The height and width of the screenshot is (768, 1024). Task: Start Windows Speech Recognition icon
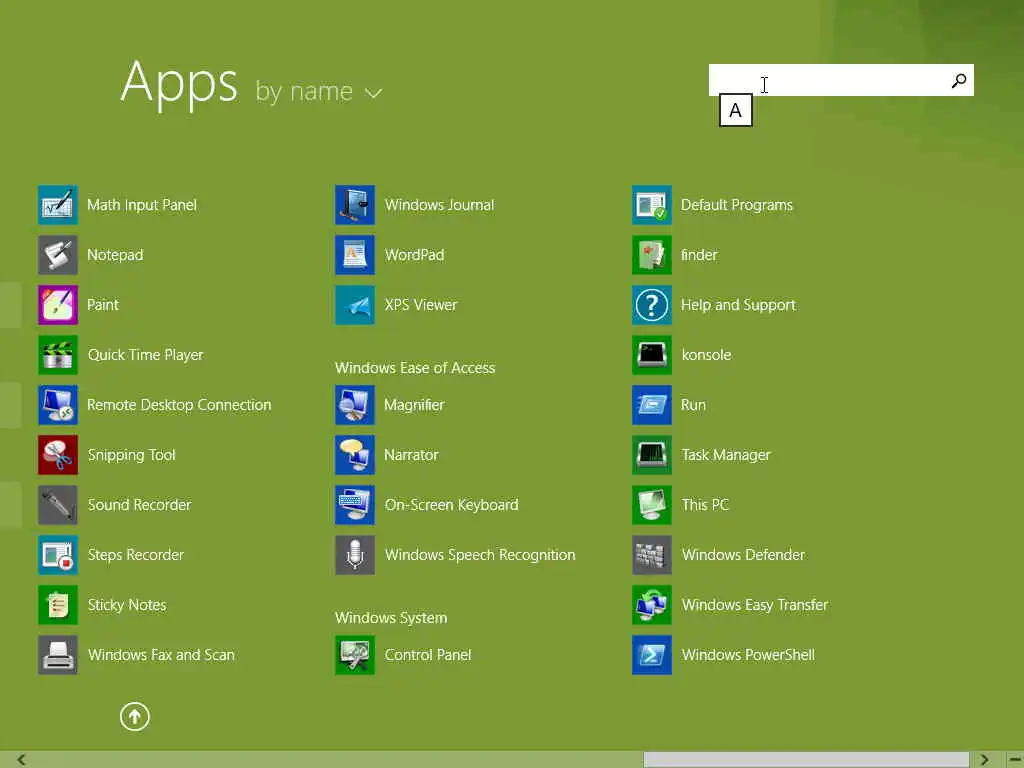click(355, 555)
